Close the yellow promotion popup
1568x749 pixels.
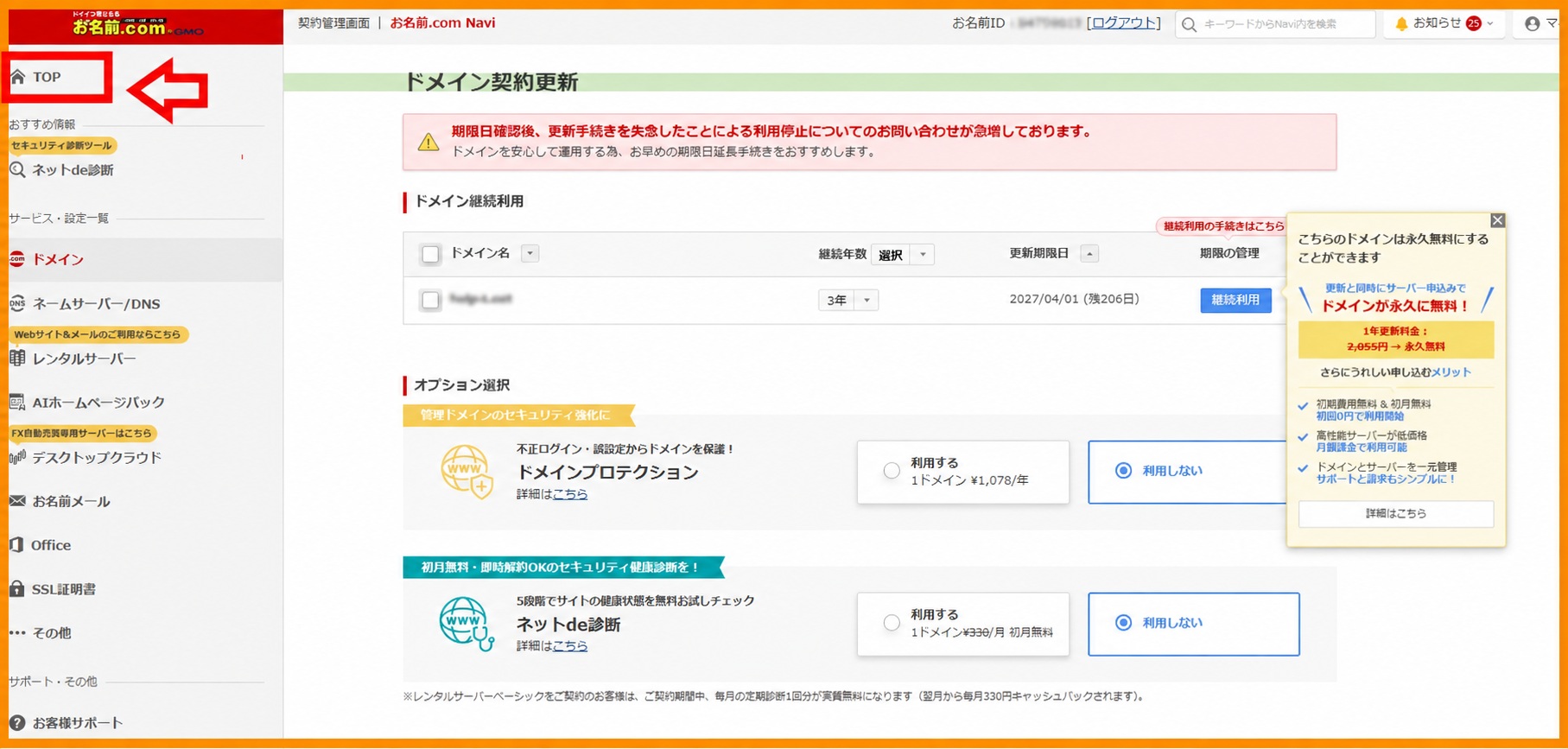tap(1497, 220)
